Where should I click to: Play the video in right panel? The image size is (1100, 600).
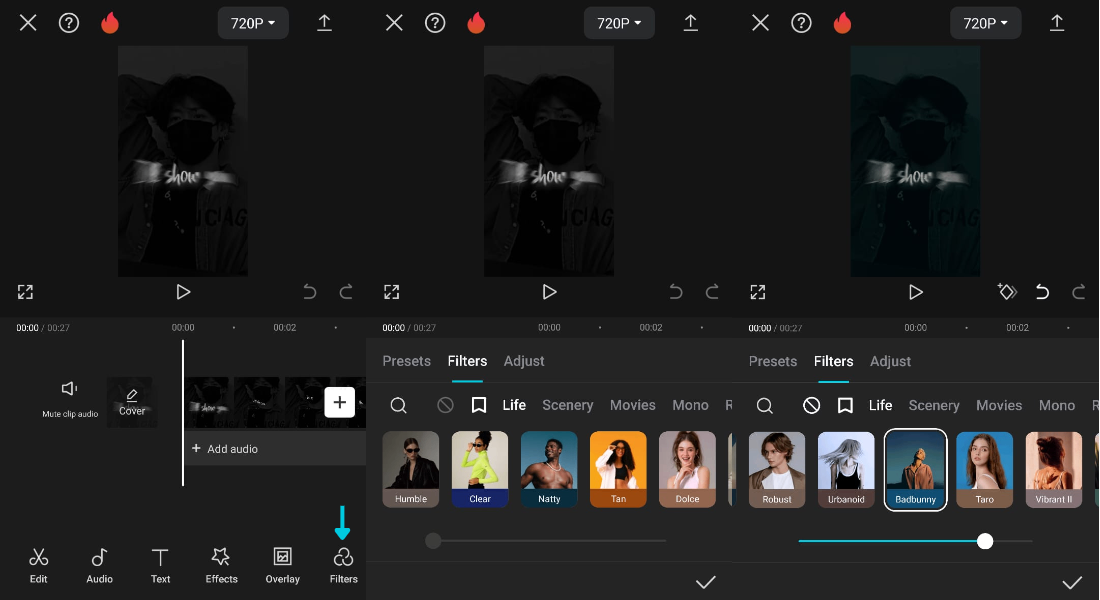pos(915,292)
